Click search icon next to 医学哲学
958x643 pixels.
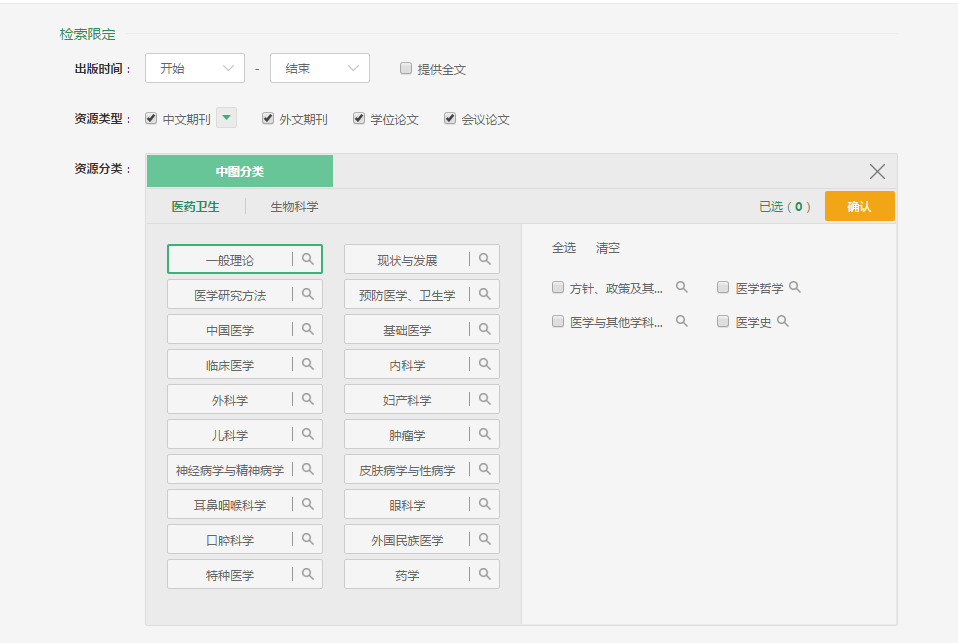pyautogui.click(x=795, y=287)
